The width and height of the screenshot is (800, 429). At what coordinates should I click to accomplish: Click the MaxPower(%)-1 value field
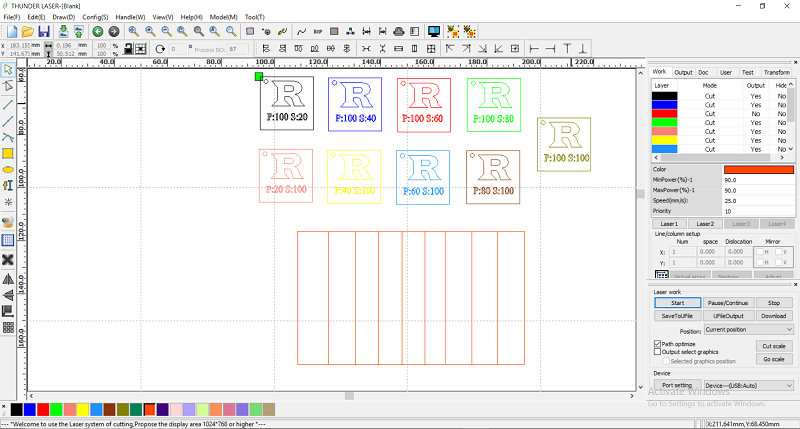[759, 190]
